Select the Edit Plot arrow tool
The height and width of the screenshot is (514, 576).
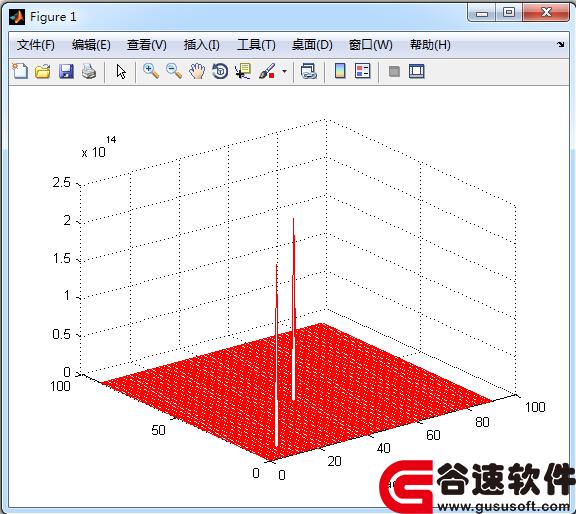coord(121,71)
